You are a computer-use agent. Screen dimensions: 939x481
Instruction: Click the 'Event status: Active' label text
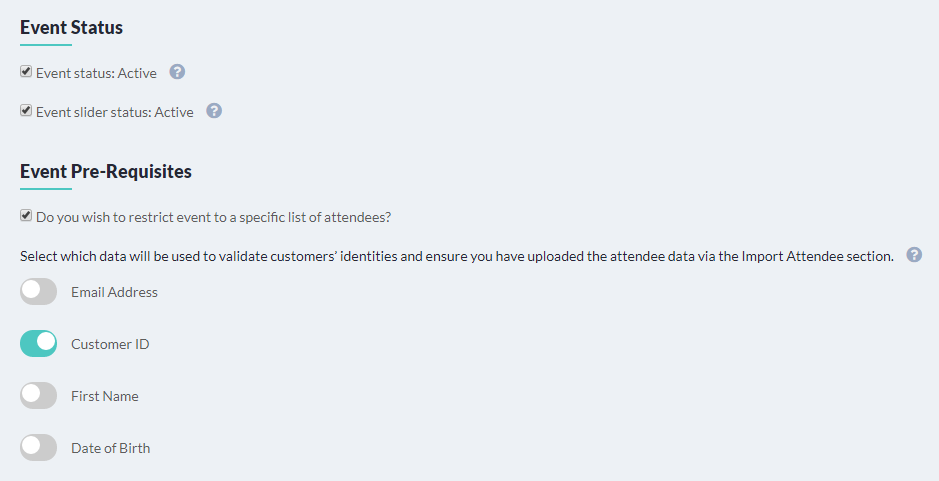pyautogui.click(x=96, y=73)
